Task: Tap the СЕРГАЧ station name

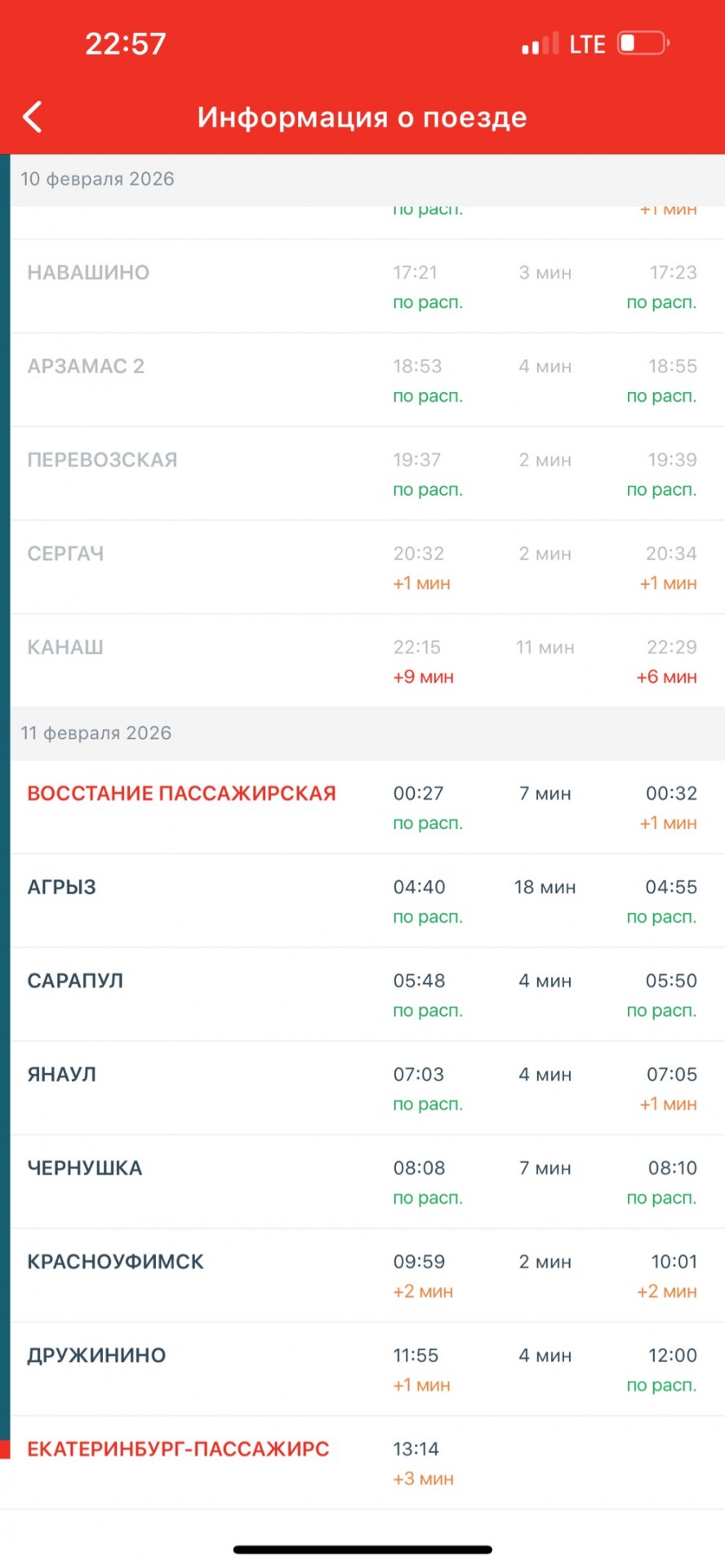Action: point(65,554)
